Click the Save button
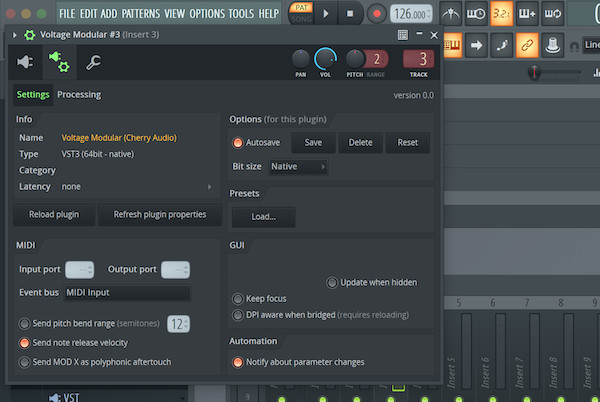 (x=313, y=143)
